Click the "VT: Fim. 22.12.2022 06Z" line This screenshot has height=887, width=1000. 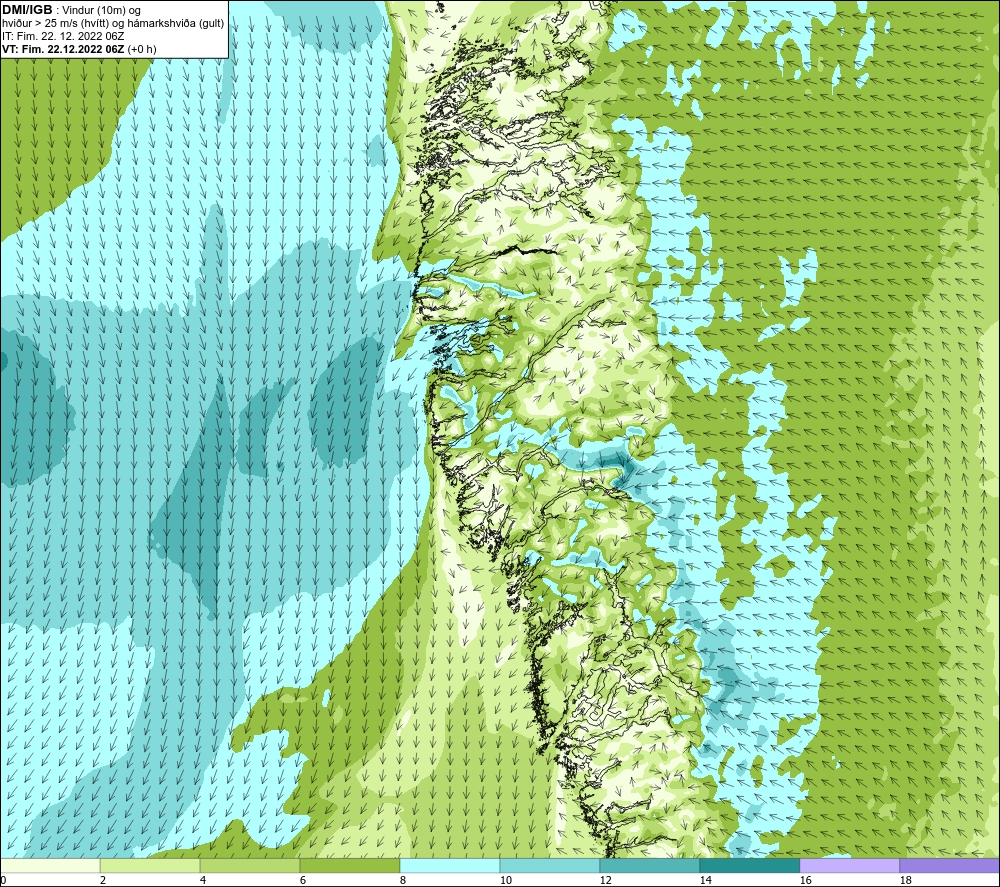tap(63, 49)
